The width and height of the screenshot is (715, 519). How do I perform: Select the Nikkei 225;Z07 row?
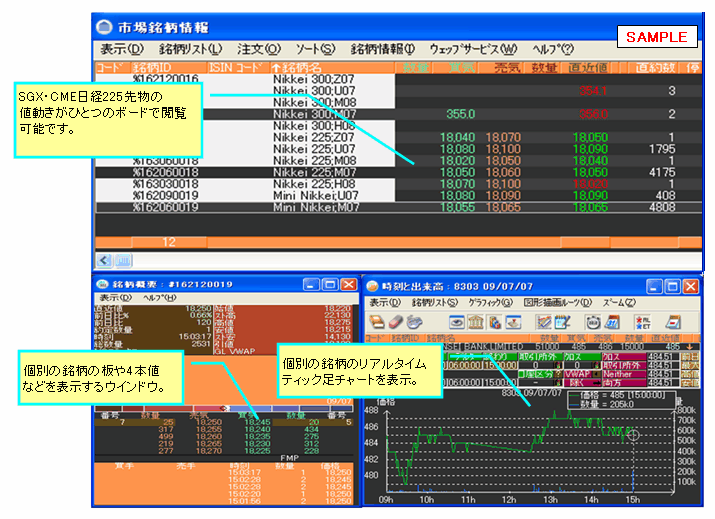tap(398, 137)
